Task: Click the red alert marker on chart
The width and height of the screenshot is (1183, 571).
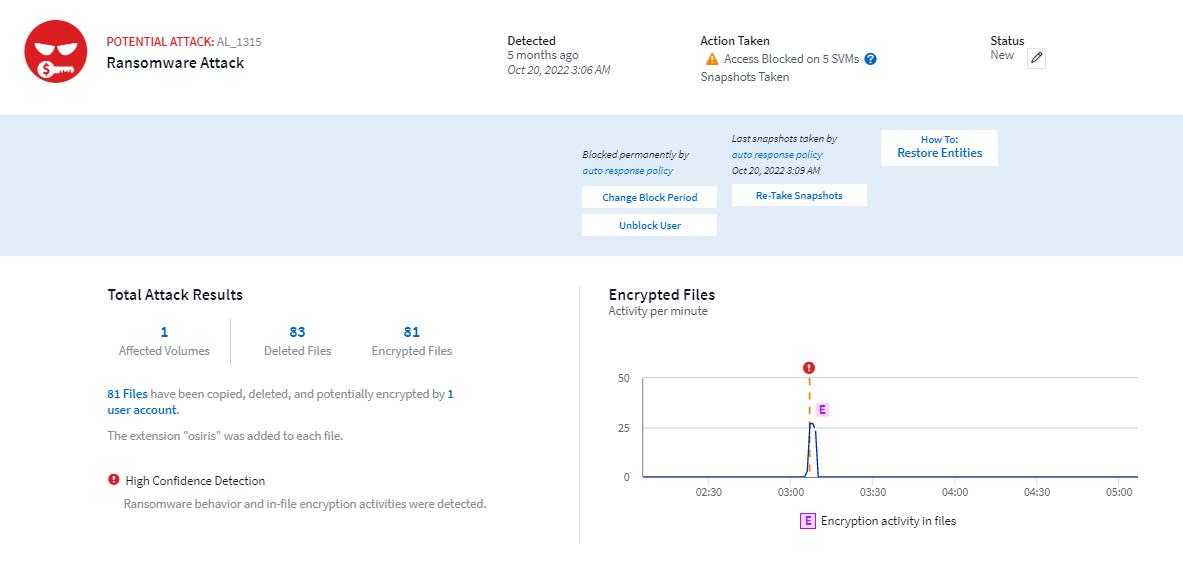Action: 809,368
